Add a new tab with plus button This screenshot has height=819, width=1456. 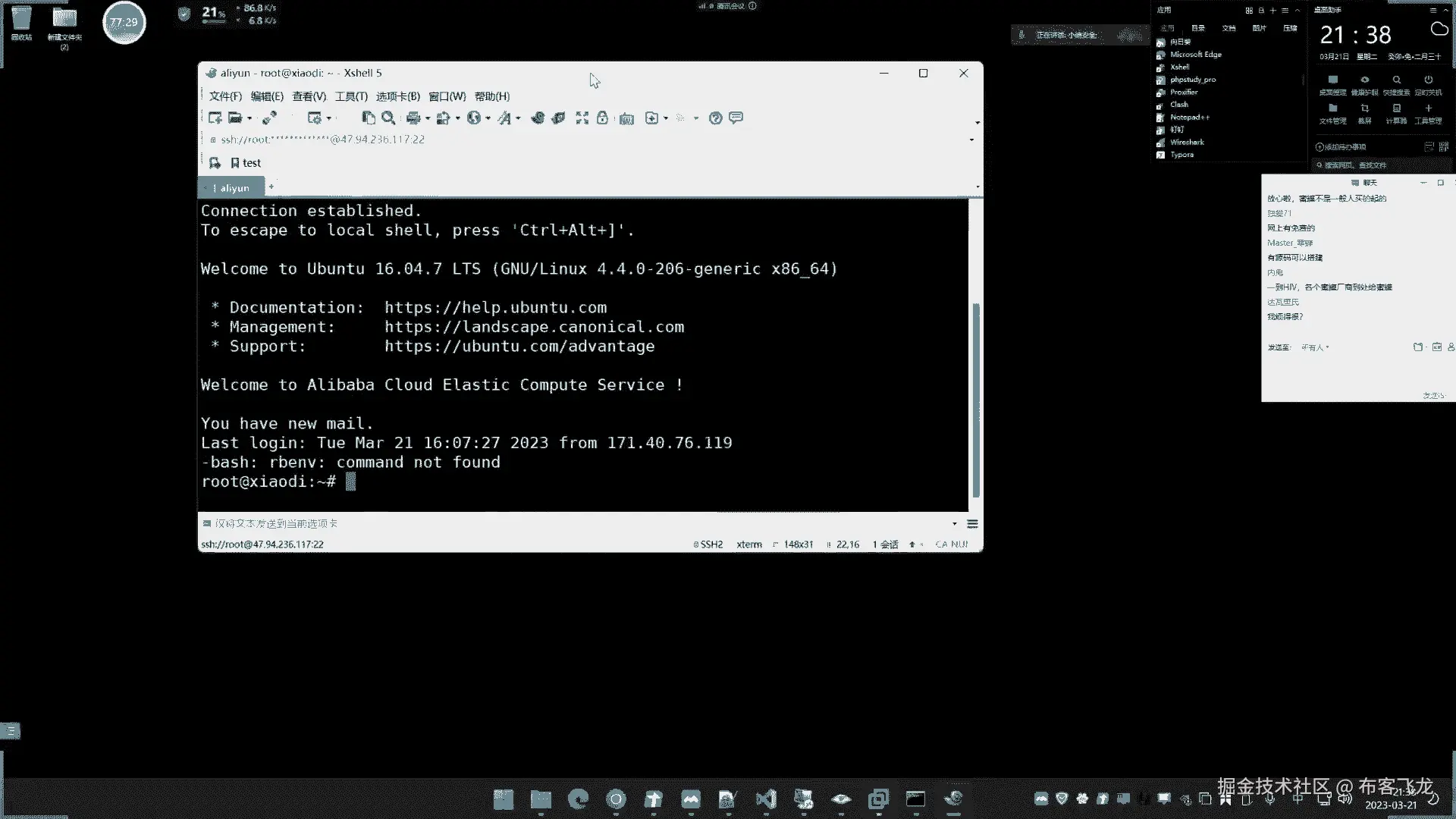click(x=271, y=187)
